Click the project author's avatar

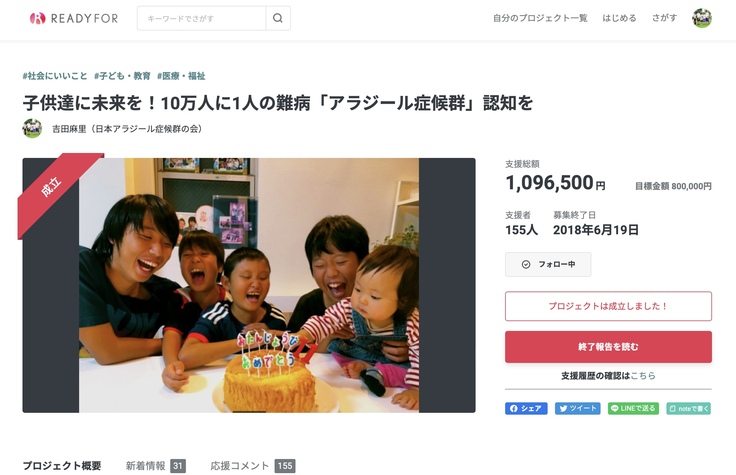[x=32, y=128]
